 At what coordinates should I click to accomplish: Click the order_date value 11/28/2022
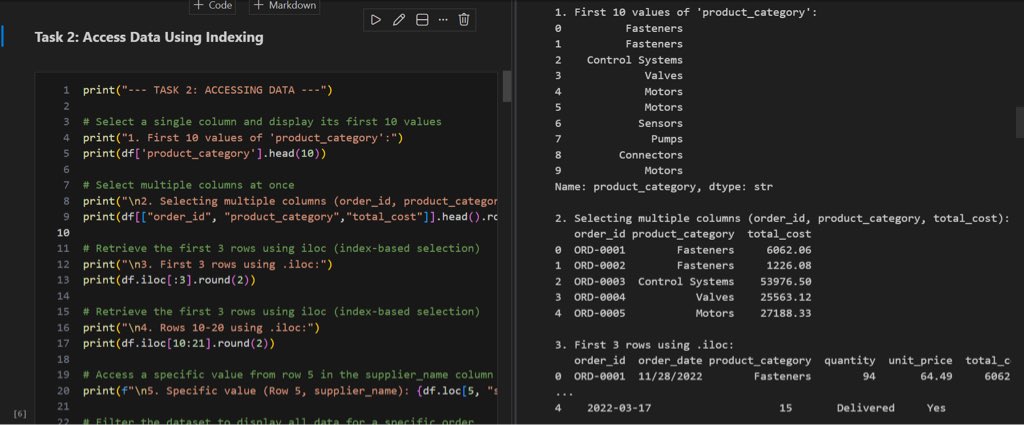670,377
